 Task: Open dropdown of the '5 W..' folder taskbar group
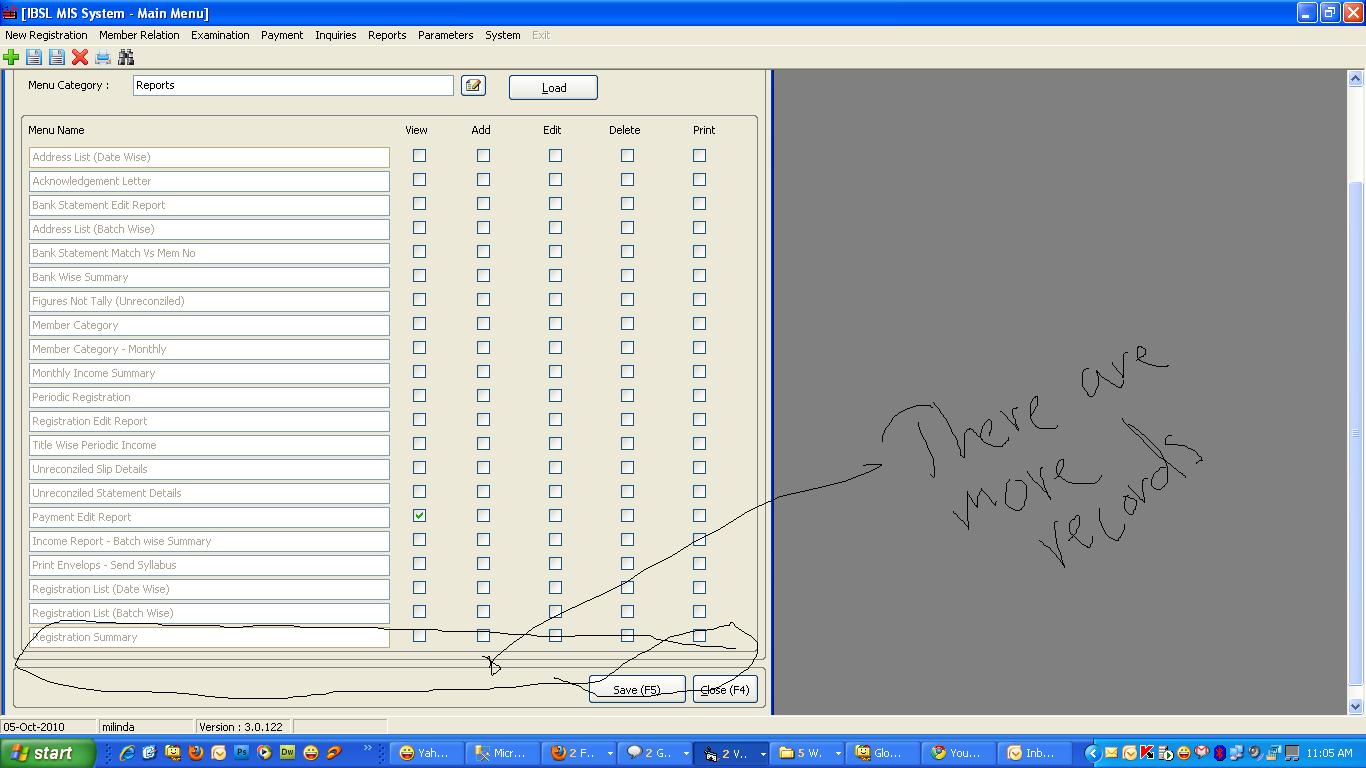(x=837, y=754)
